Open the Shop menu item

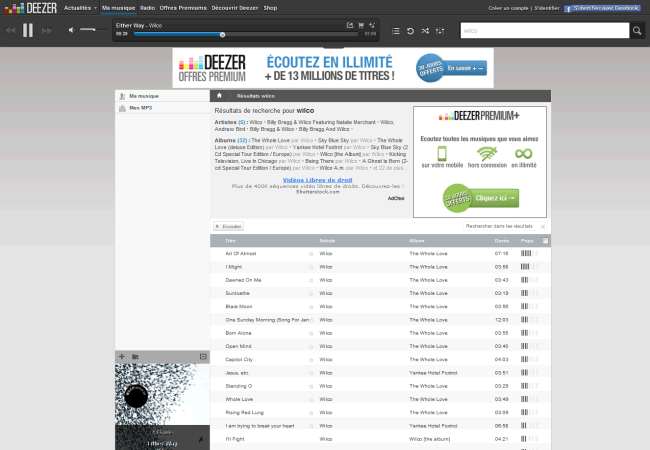270,8
